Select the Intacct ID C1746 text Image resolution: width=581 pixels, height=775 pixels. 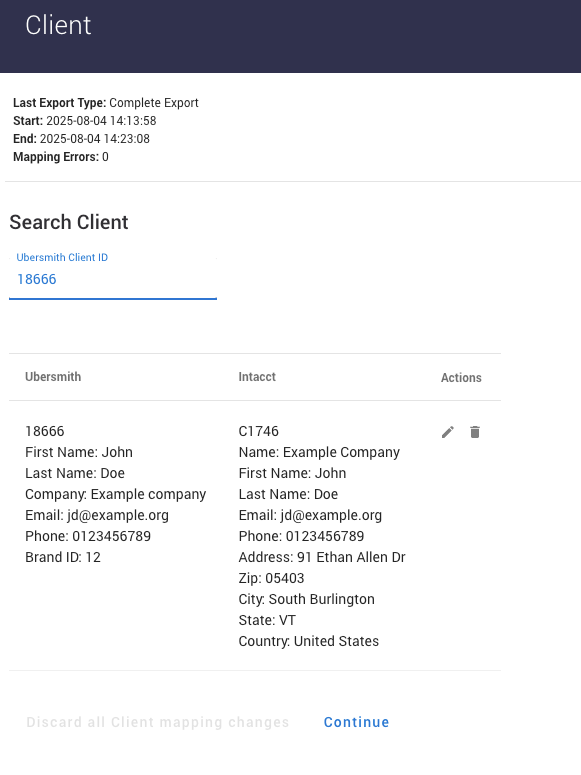(259, 431)
